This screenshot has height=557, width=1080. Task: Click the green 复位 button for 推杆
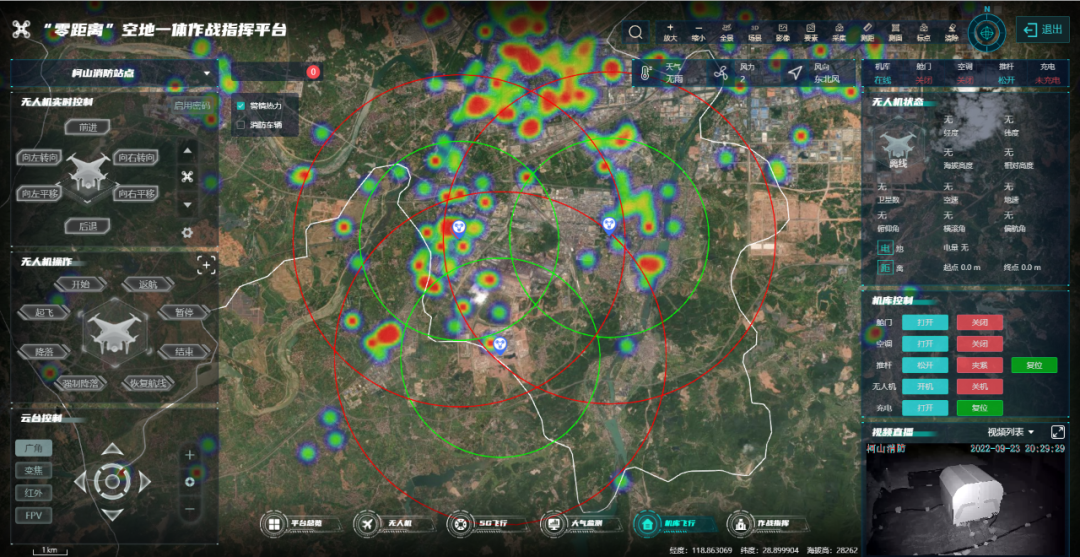[x=1033, y=365]
